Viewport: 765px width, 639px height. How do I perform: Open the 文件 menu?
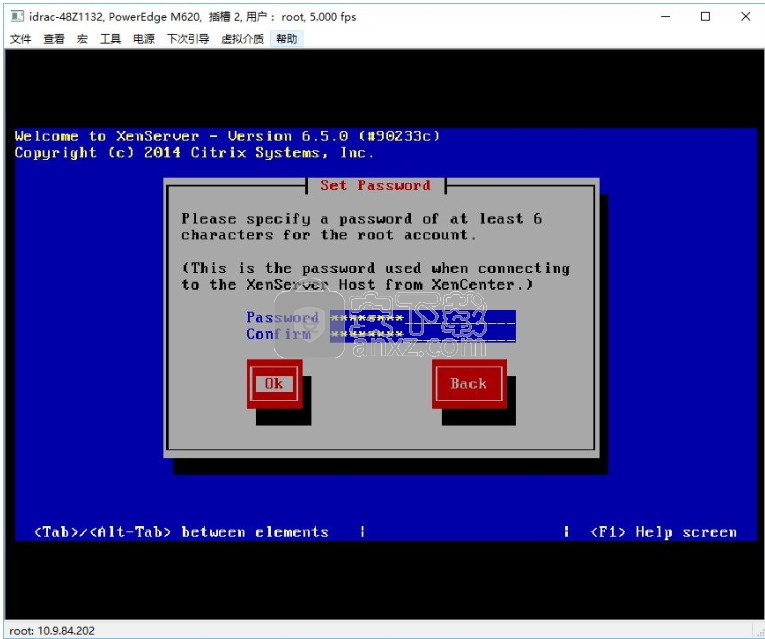click(20, 39)
